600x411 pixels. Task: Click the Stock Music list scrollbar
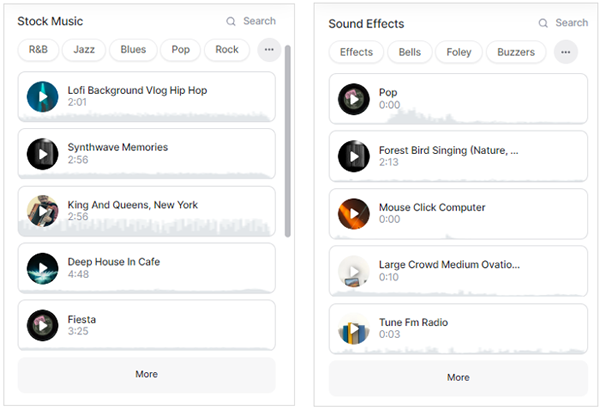288,141
